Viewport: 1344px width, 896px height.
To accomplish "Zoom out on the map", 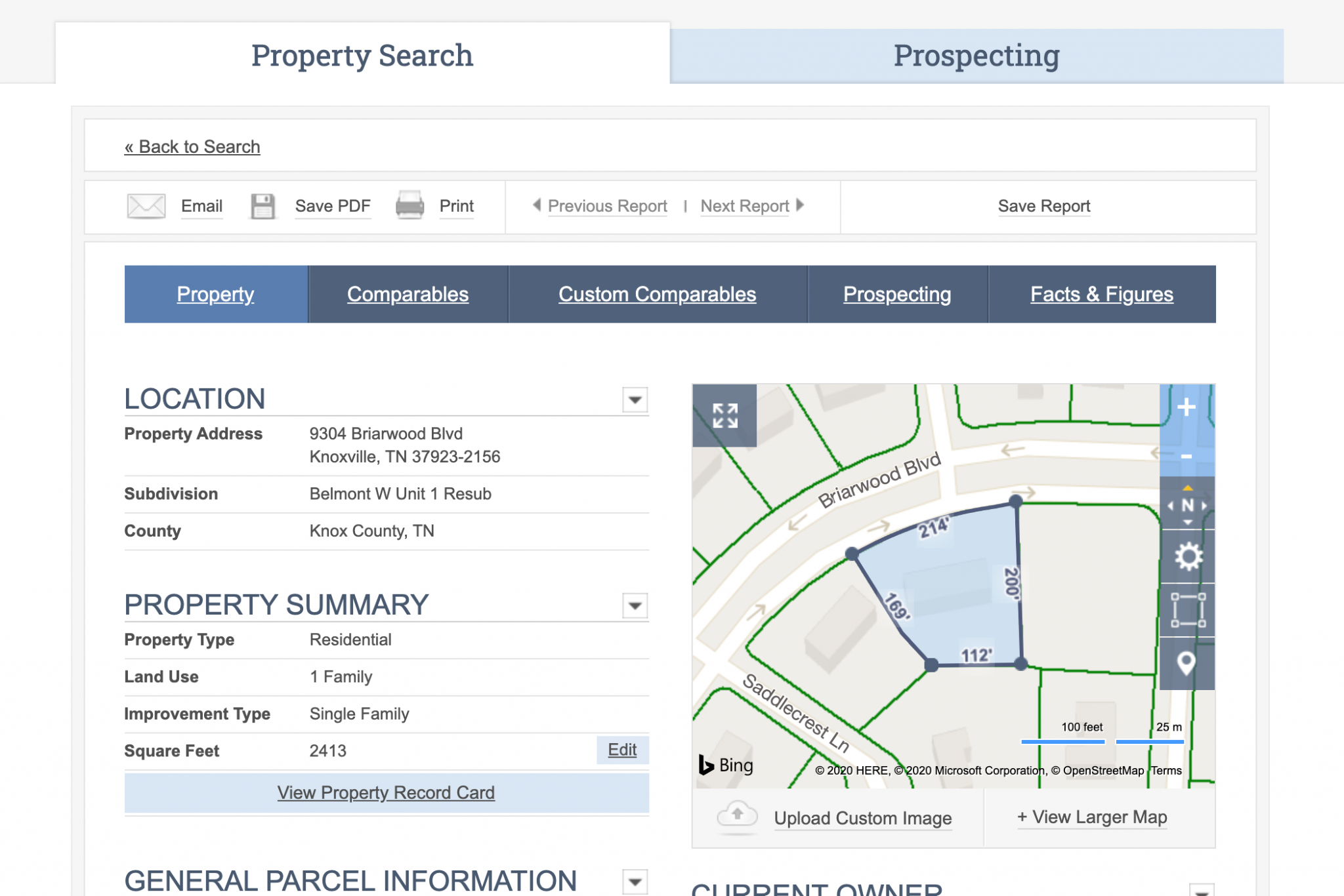I will coord(1186,456).
